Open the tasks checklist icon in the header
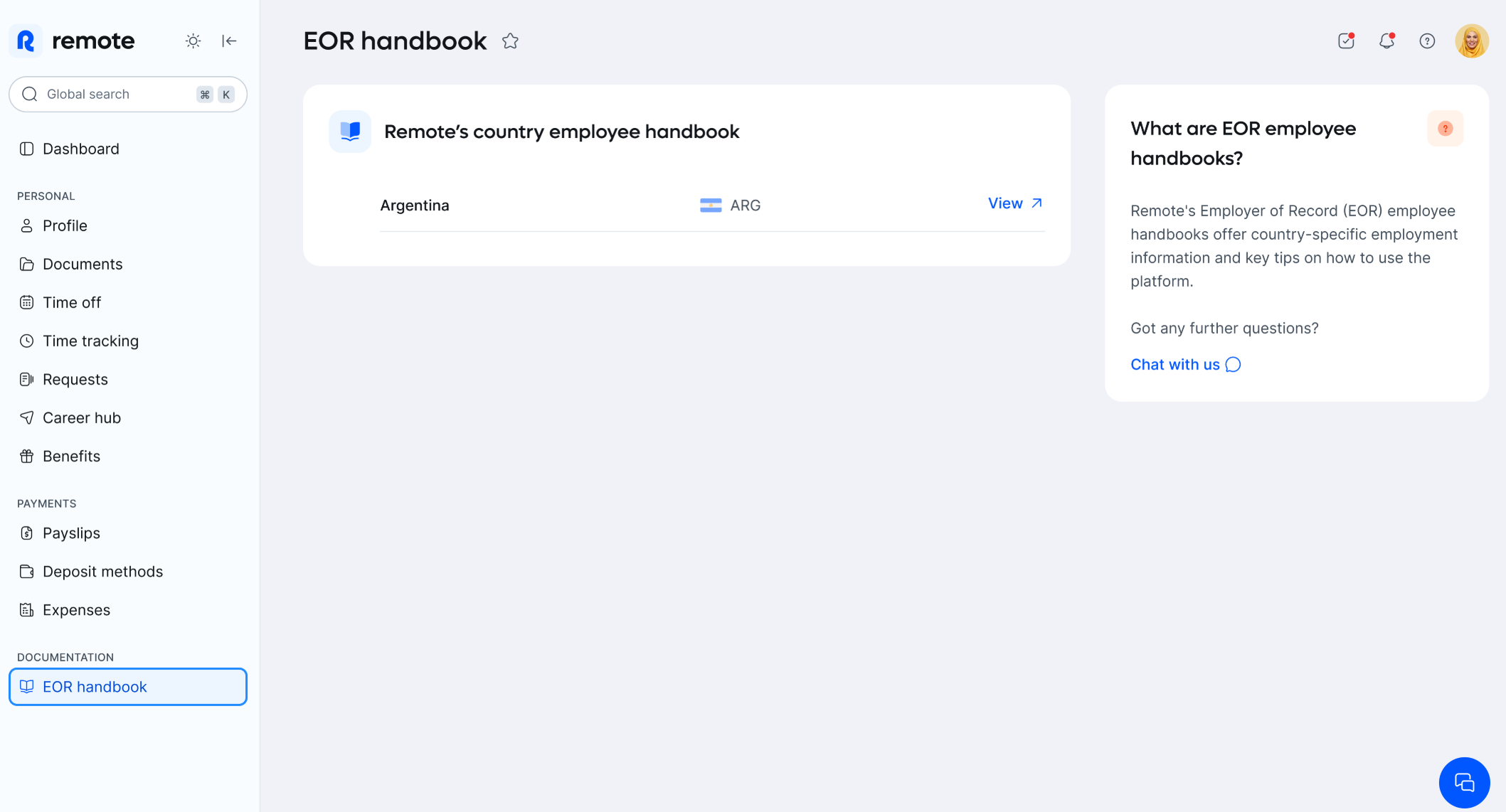Viewport: 1506px width, 812px height. pos(1346,41)
